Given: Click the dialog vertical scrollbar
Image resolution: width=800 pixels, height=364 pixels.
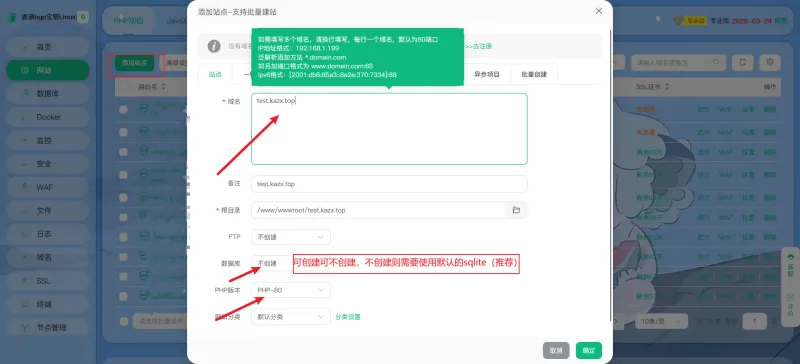Looking at the screenshot, I should [x=611, y=174].
